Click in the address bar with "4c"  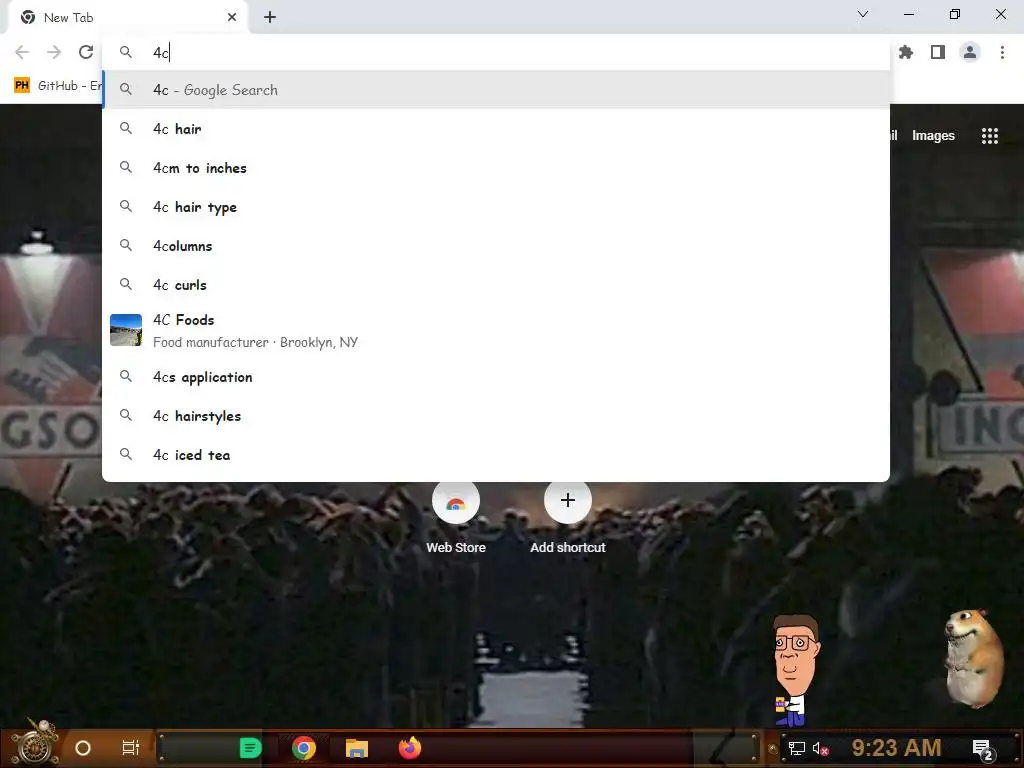[496, 52]
